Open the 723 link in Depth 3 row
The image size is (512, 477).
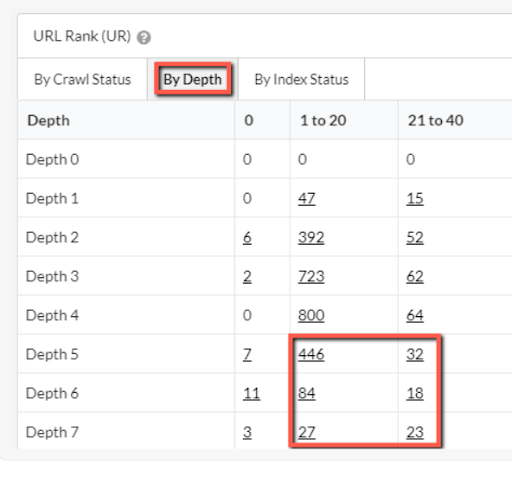pos(311,276)
